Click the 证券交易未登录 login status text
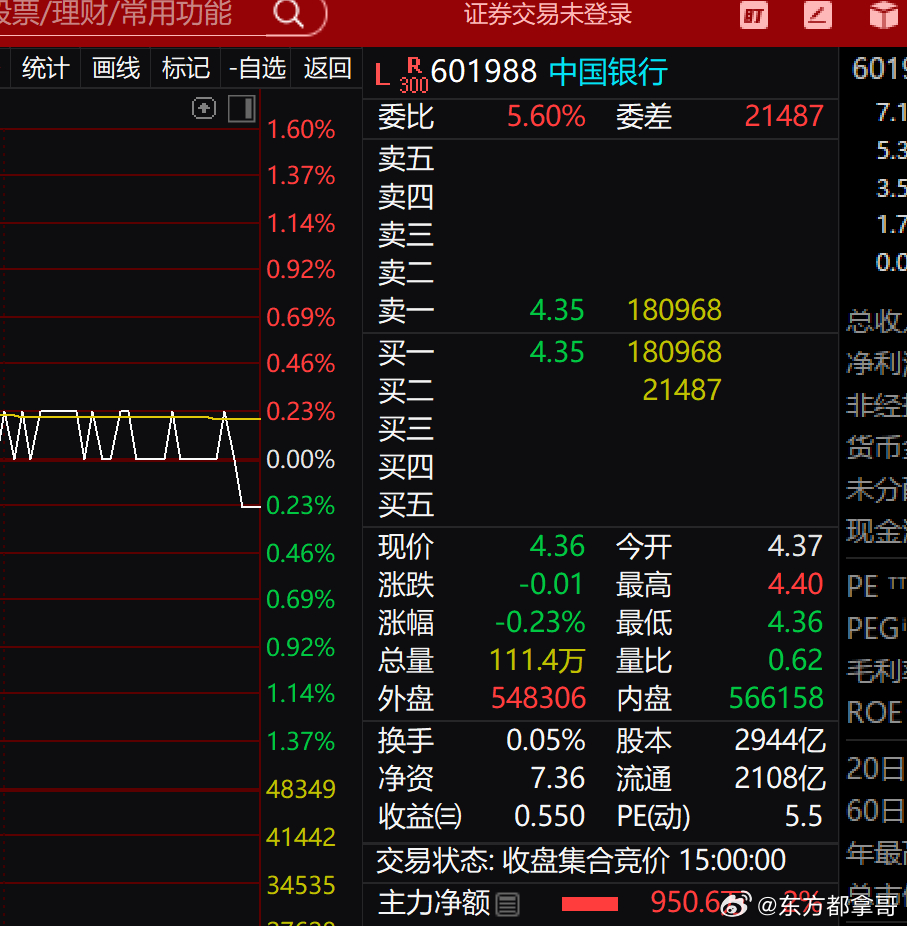 point(548,15)
